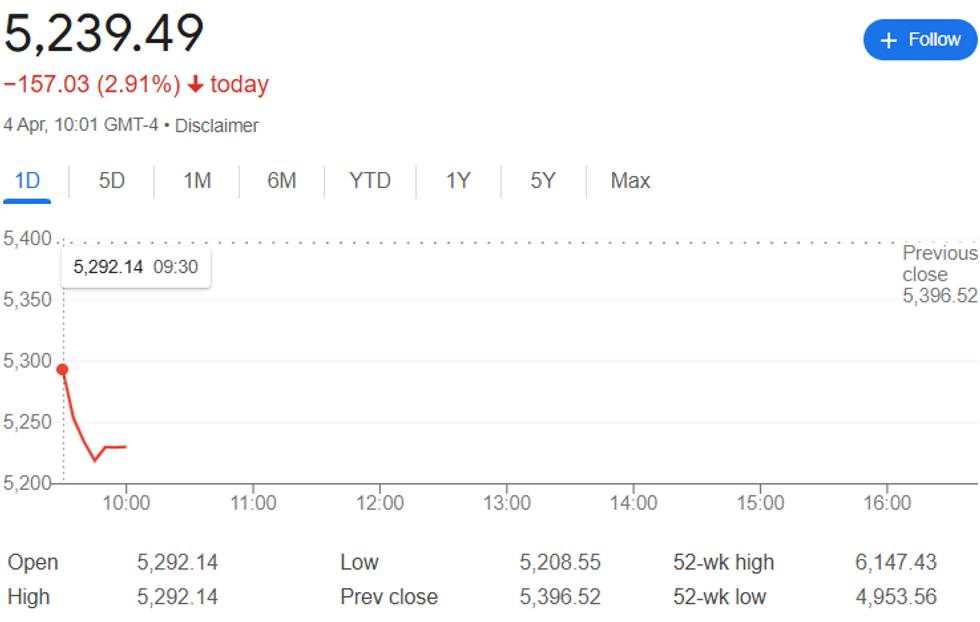Viewport: 980px width, 622px height.
Task: Choose the 1Y range tab
Action: click(458, 181)
